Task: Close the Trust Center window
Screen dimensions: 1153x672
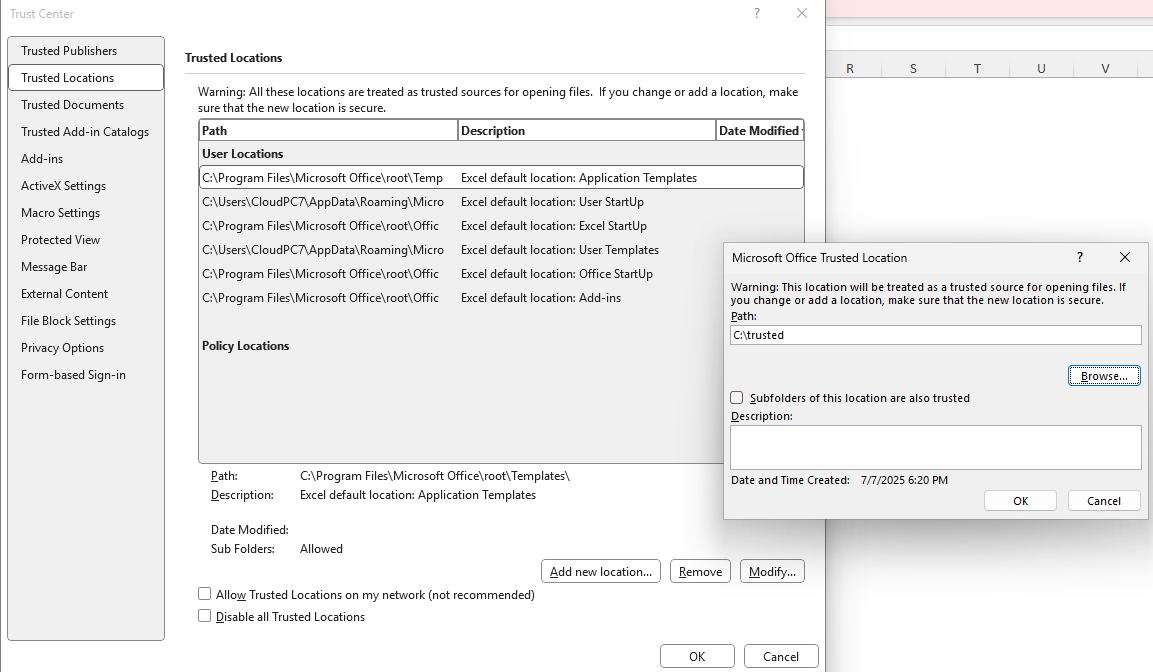Action: pyautogui.click(x=802, y=13)
